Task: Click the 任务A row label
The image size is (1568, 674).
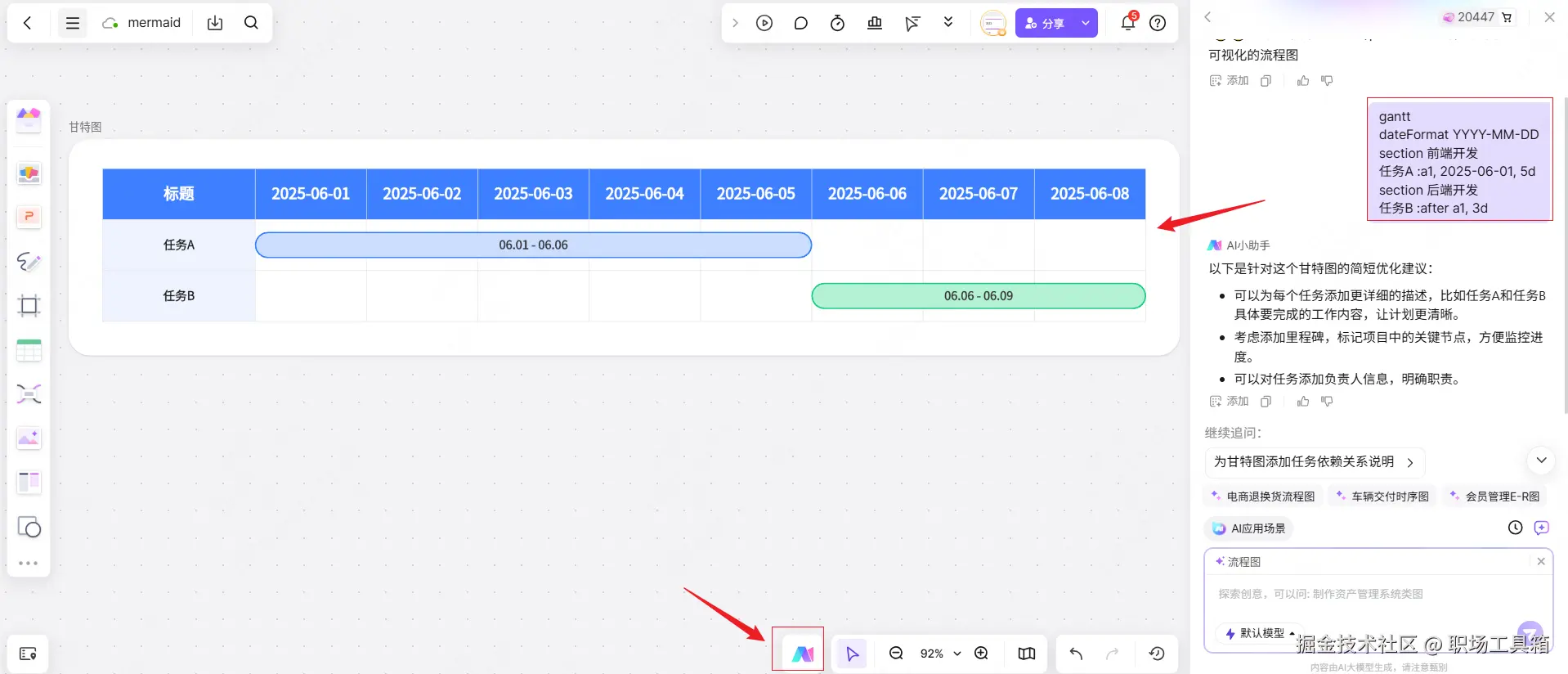Action: coord(179,245)
